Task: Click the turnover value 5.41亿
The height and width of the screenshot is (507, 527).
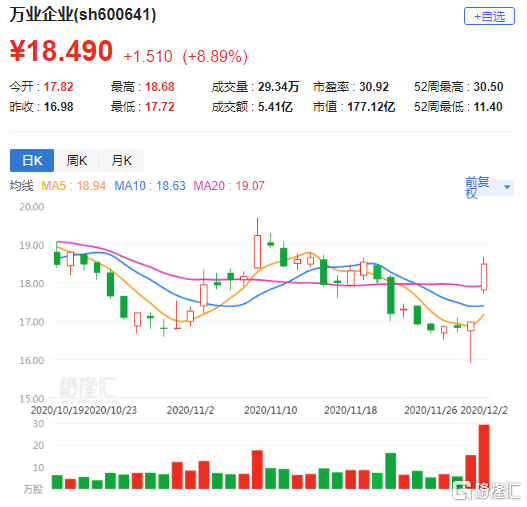Action: pos(275,107)
